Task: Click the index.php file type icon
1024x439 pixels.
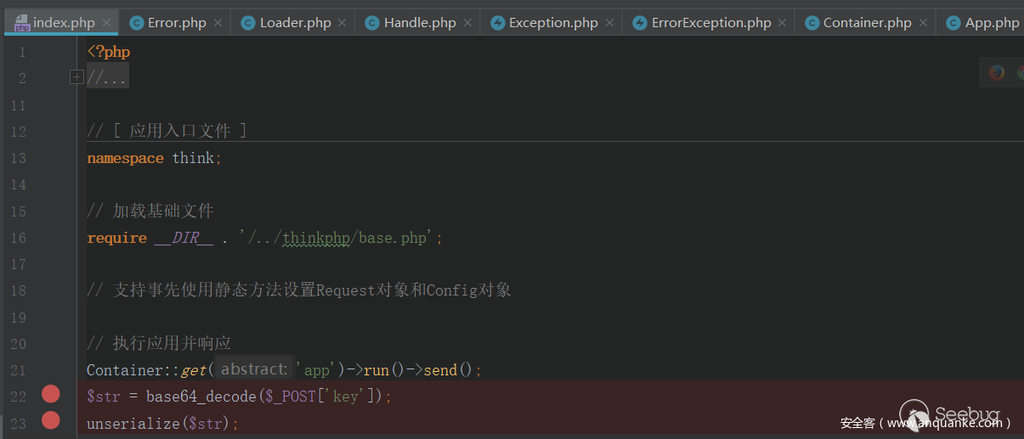Action: pos(20,22)
